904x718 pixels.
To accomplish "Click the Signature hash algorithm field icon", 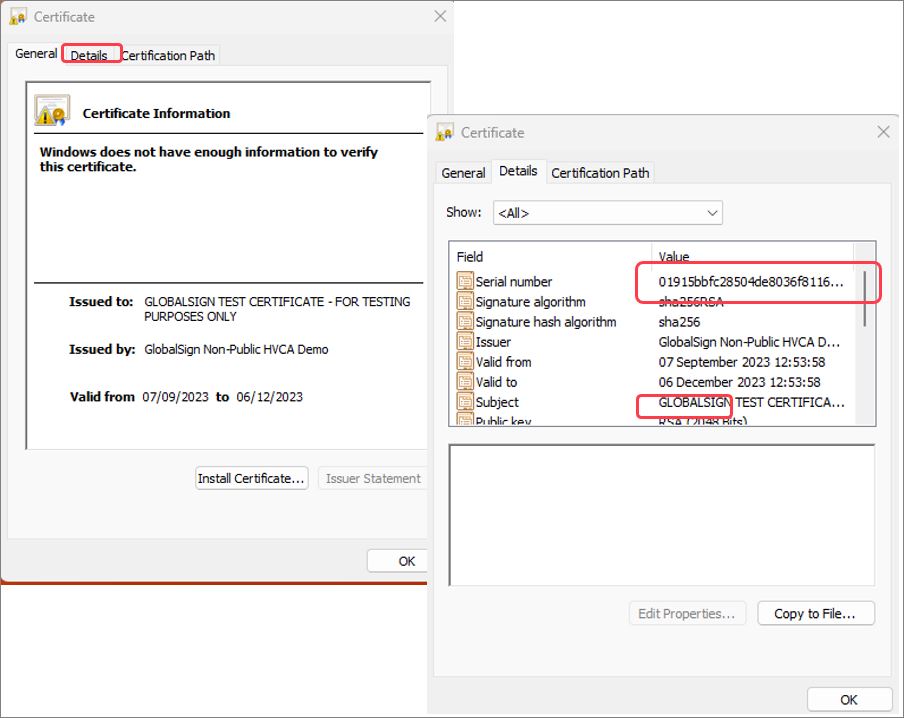I will [x=464, y=321].
